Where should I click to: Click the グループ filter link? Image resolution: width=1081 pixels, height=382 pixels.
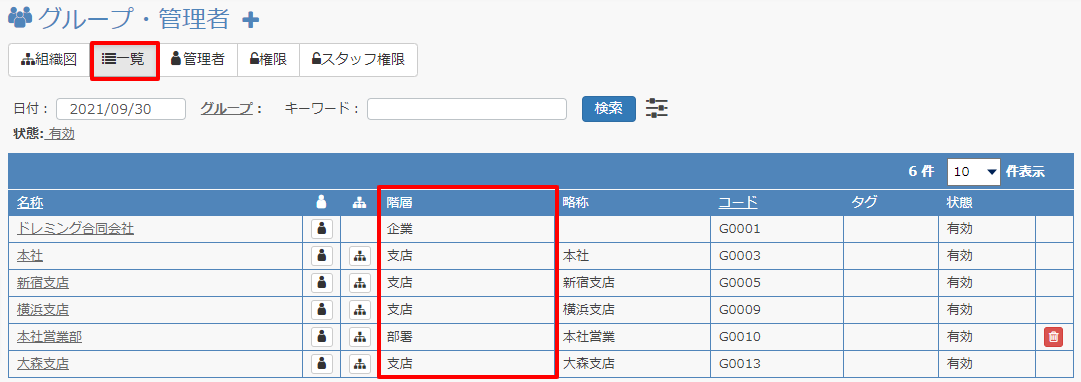pos(226,108)
